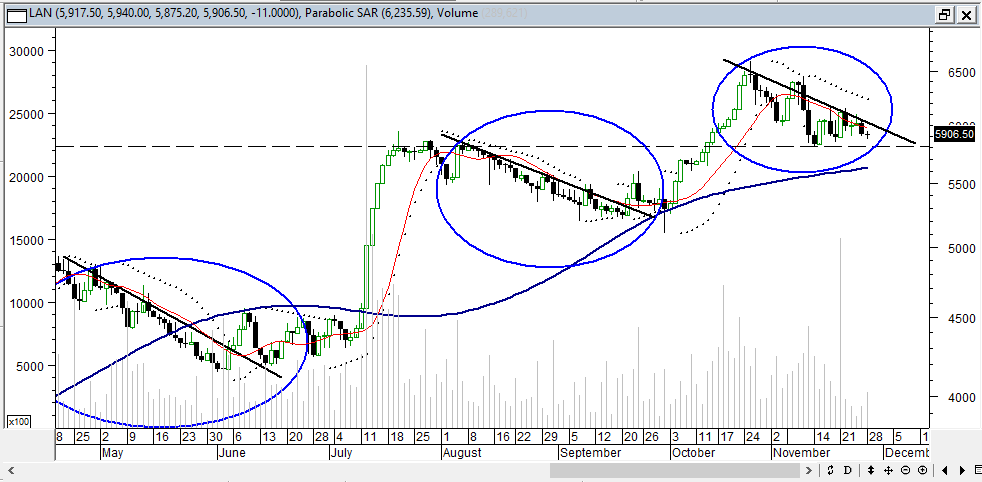Click the 15000 left axis label
The image size is (982, 482).
pos(27,240)
